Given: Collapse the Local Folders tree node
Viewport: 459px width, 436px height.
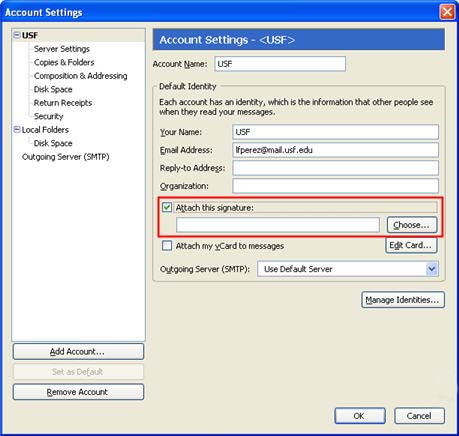Looking at the screenshot, I should [17, 129].
